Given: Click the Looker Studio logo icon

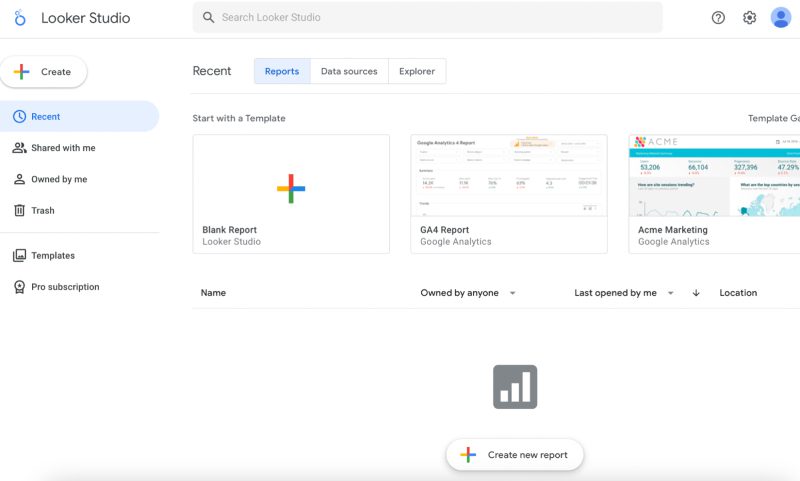Looking at the screenshot, I should pyautogui.click(x=19, y=18).
